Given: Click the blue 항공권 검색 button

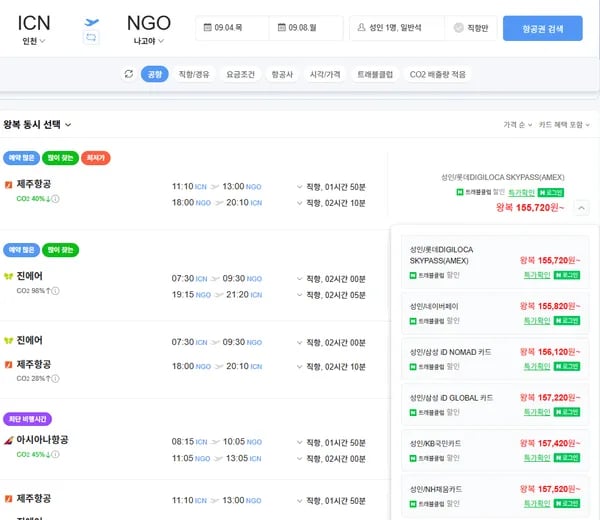Looking at the screenshot, I should point(543,28).
